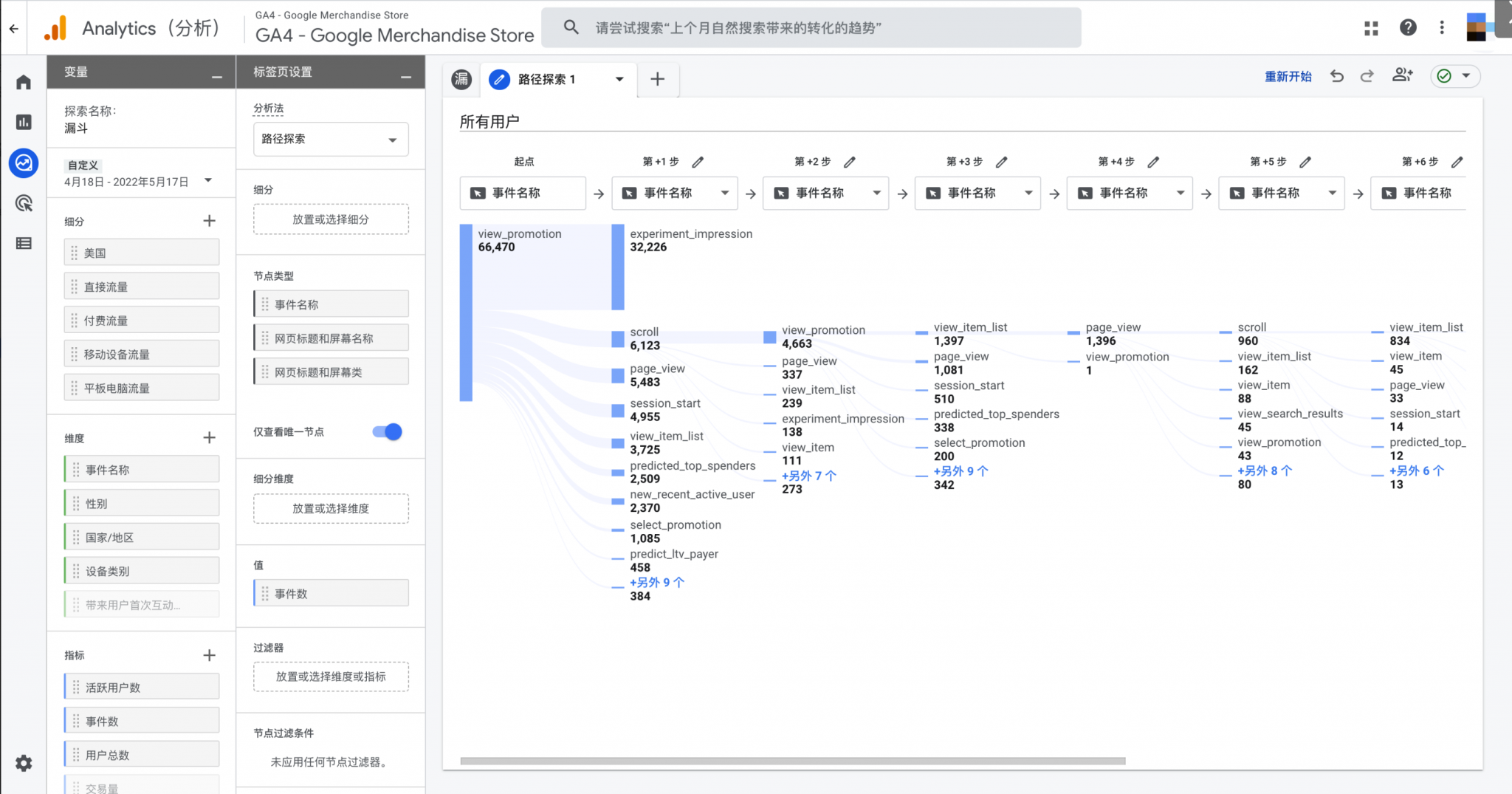Screen dimensions: 1512x794
Task: Open Home in the left sidebar
Action: click(x=23, y=81)
